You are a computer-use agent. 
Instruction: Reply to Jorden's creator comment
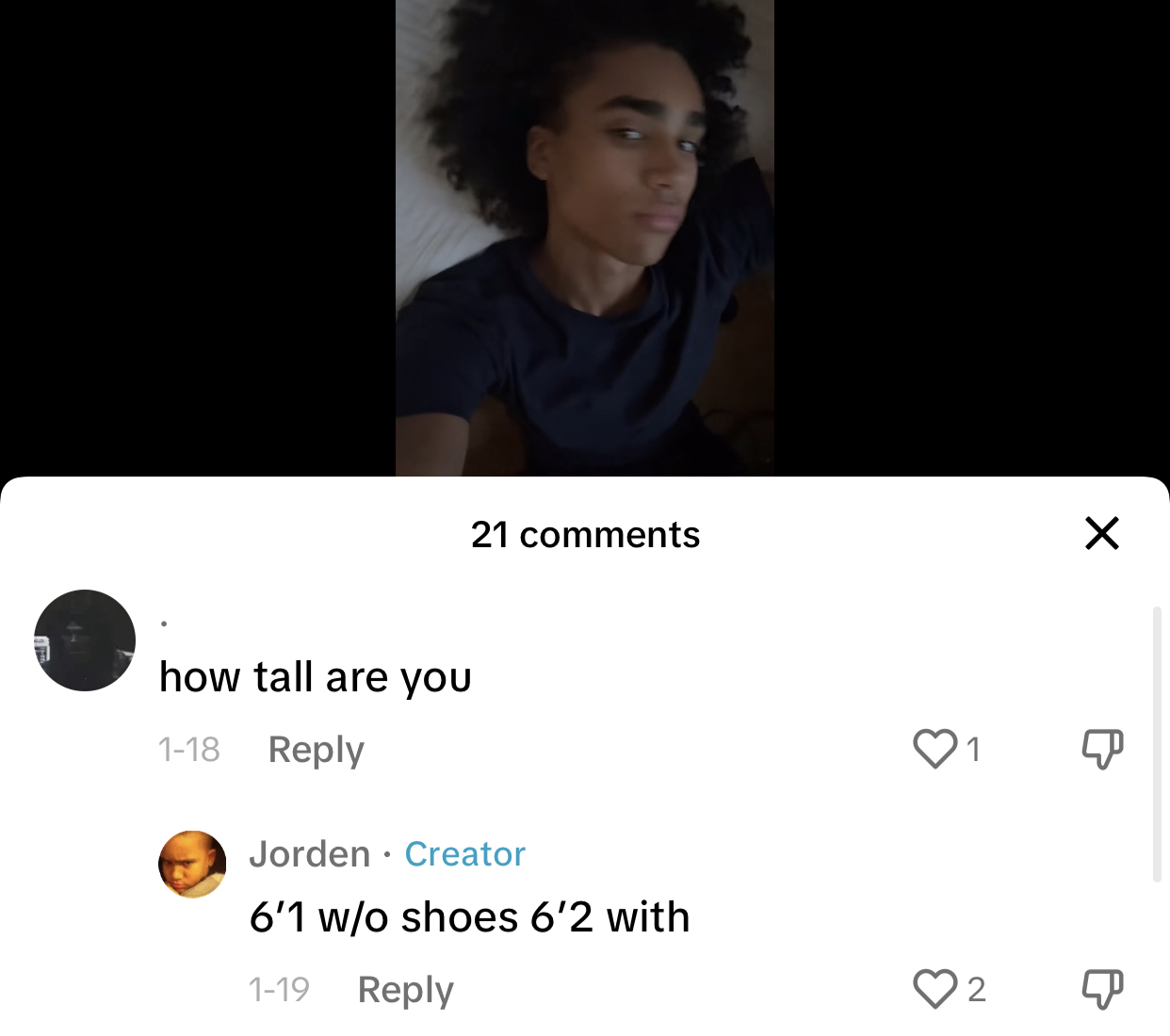point(406,990)
